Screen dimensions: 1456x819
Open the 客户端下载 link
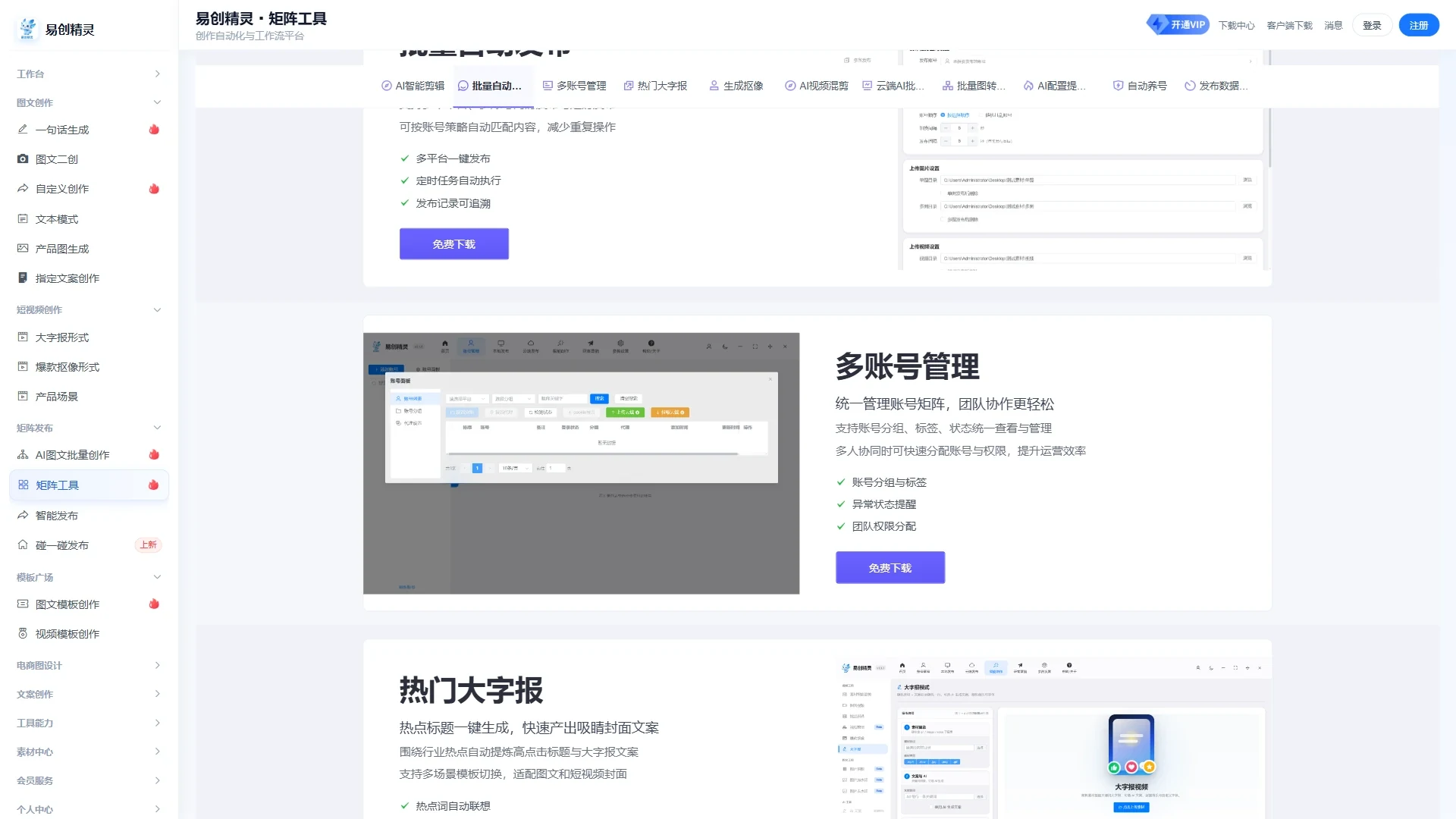[1289, 25]
